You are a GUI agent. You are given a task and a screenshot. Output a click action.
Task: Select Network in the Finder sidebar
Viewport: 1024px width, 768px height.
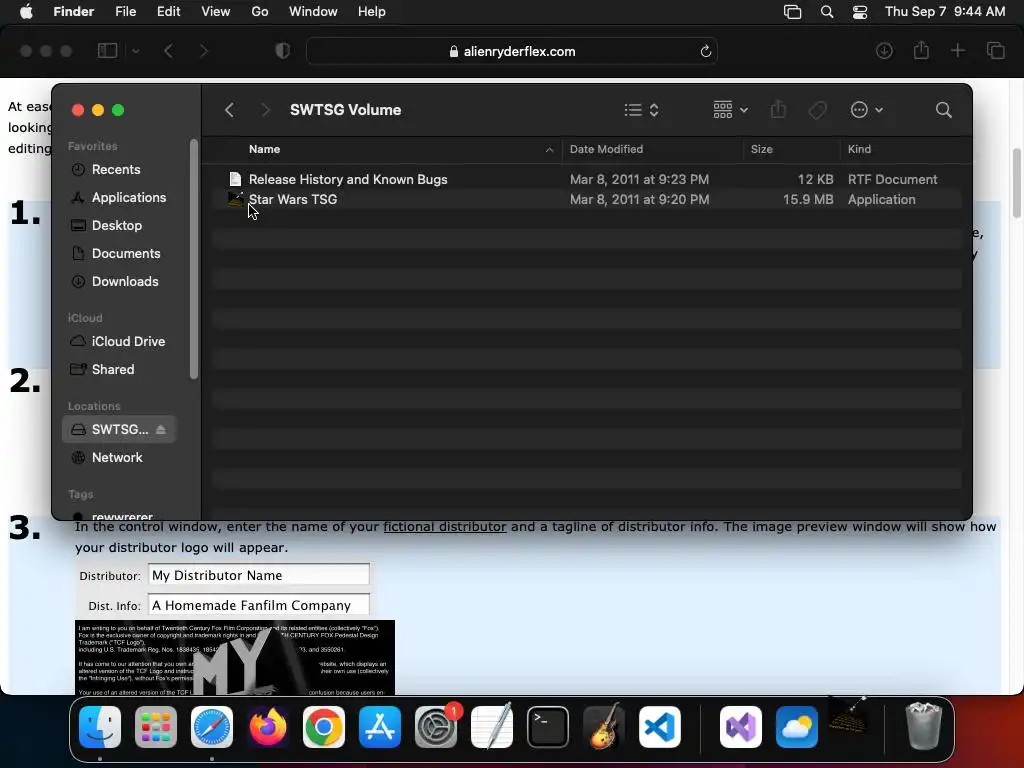[x=120, y=457]
